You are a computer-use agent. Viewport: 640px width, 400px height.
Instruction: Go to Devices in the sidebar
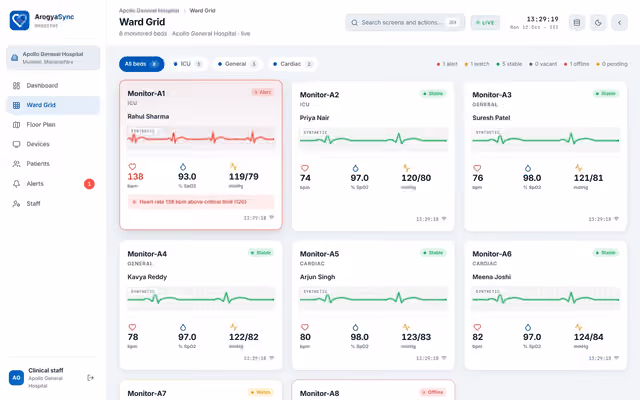[53, 144]
